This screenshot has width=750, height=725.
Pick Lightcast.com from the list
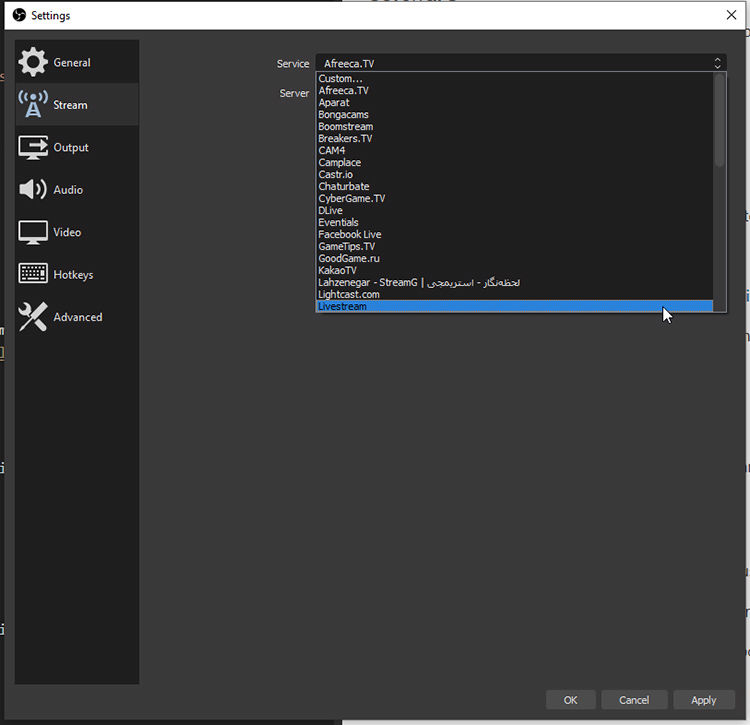(x=515, y=294)
